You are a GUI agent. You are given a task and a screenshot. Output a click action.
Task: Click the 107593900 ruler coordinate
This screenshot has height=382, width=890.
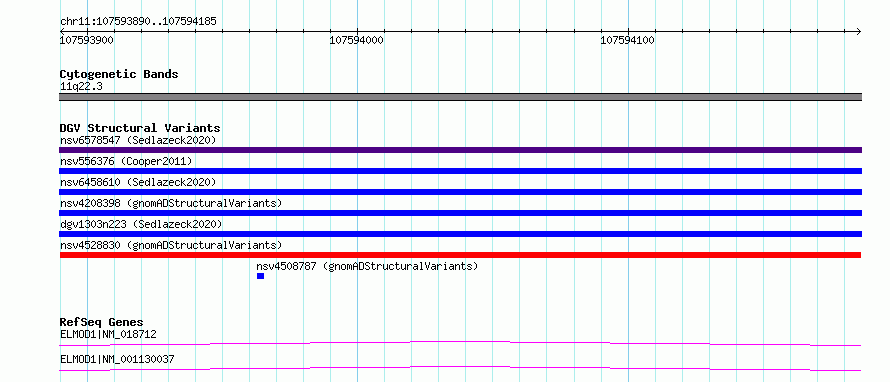click(87, 40)
